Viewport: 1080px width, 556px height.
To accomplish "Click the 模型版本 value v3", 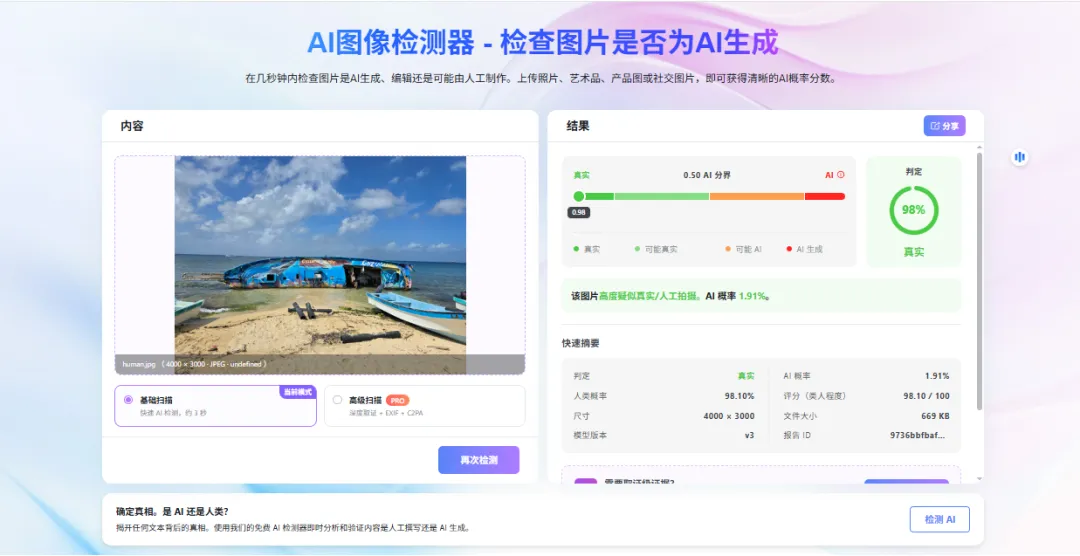I will tap(749, 435).
